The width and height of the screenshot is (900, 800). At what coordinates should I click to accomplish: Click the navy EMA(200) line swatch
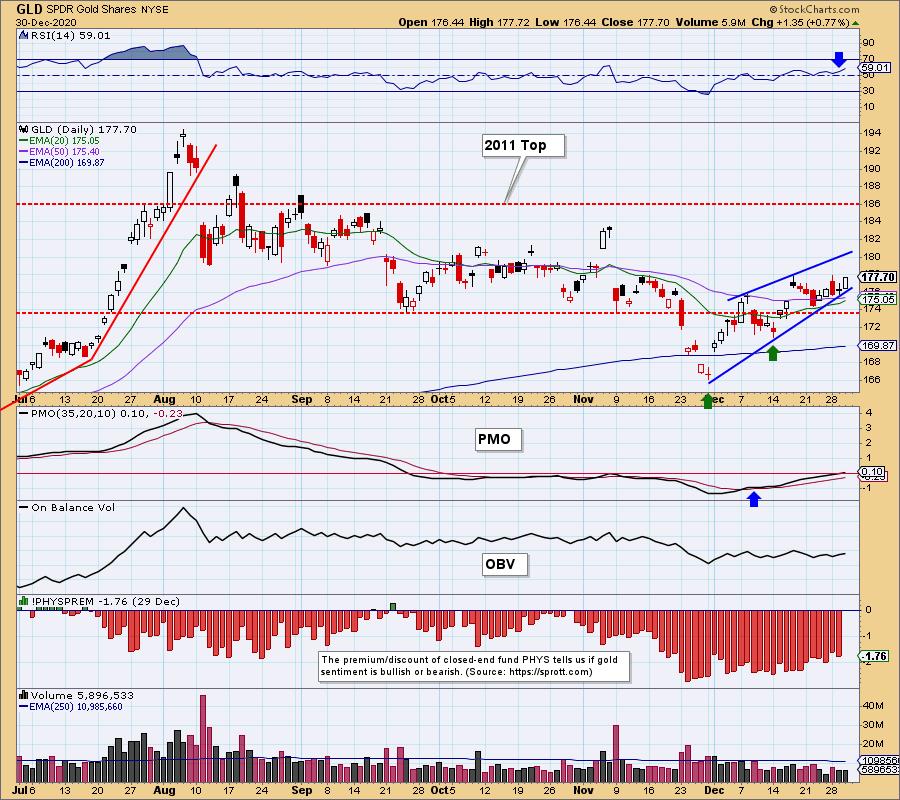pos(24,162)
